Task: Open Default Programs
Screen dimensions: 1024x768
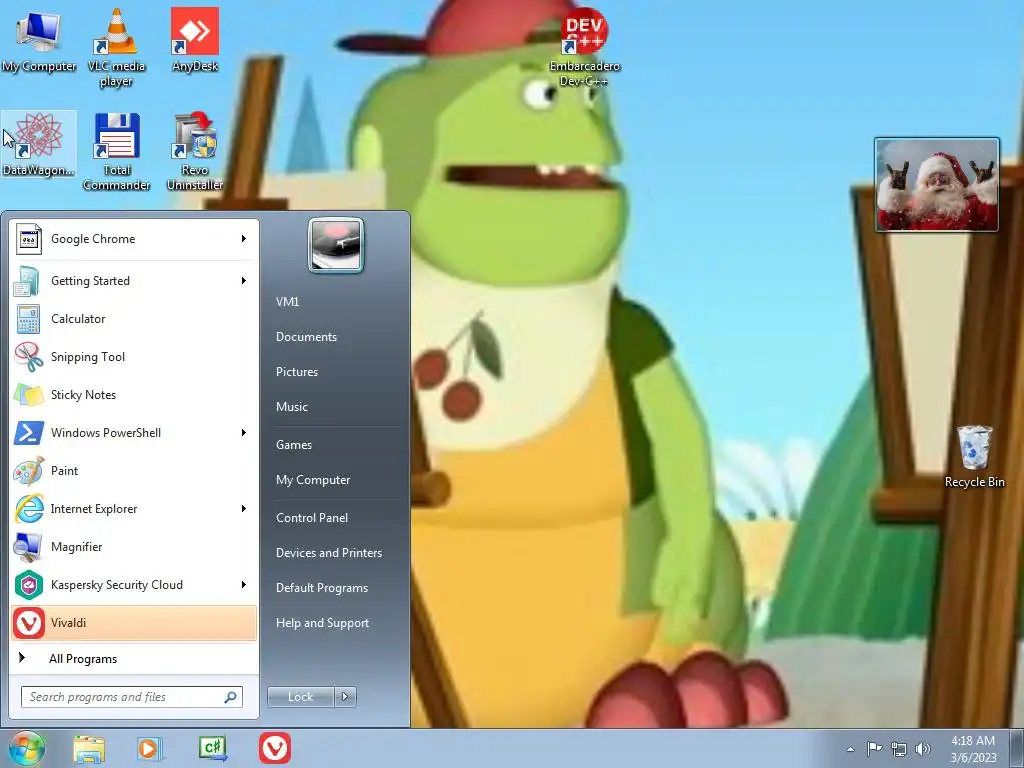Action: (322, 588)
